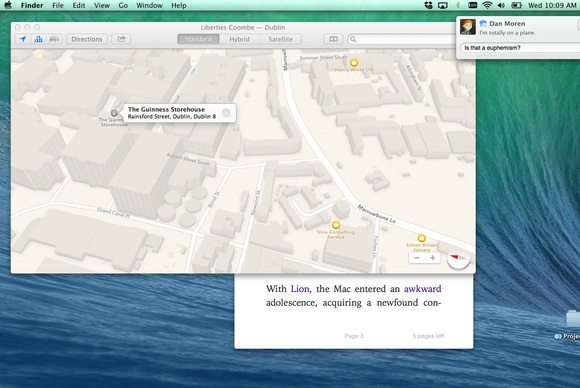The image size is (580, 388).
Task: Toggle the 3D buildings view icon
Action: point(38,39)
